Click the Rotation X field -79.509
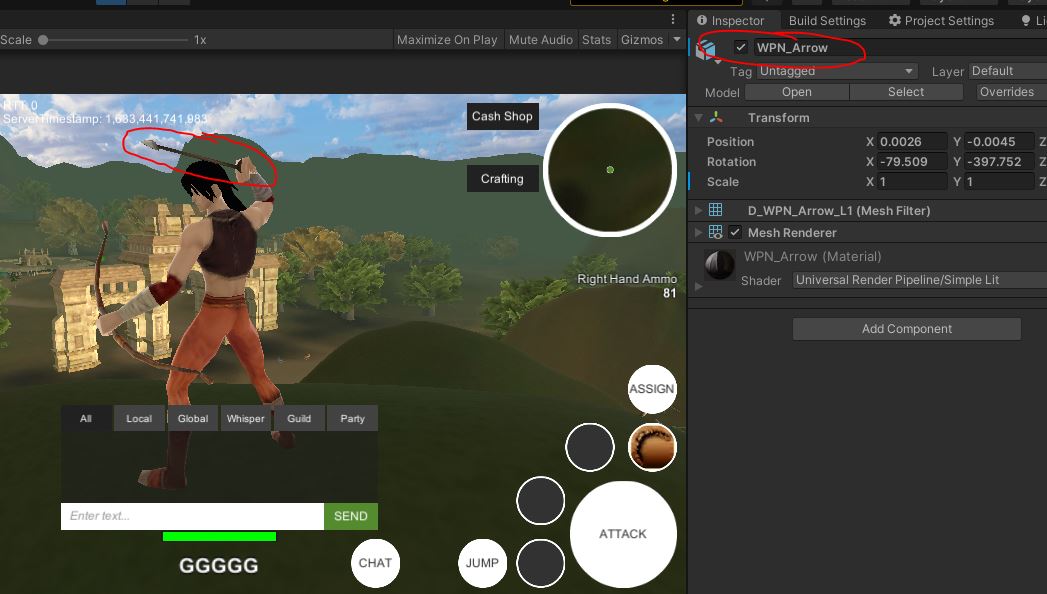 click(912, 162)
